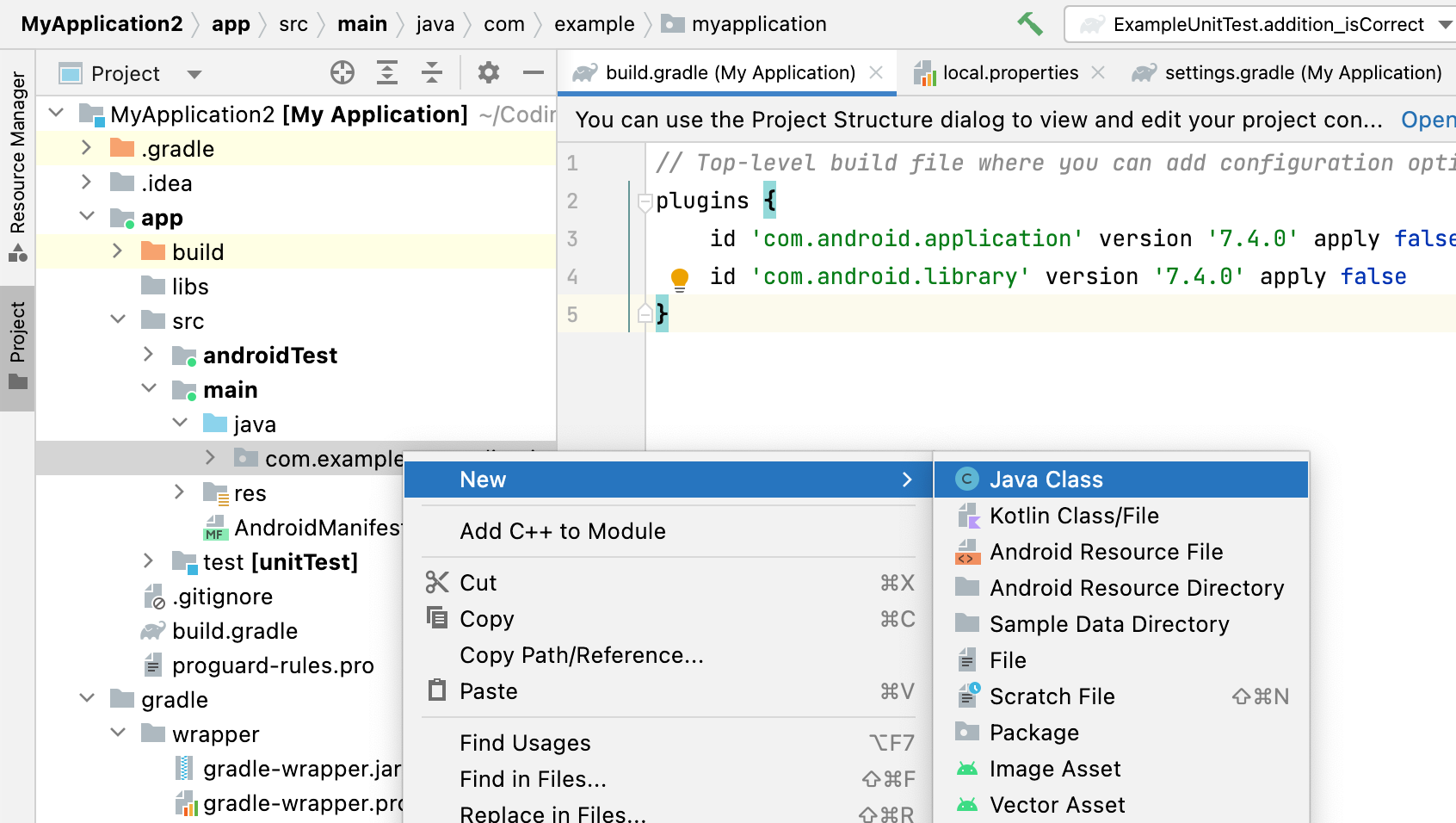Click the Make Project hammer icon

coord(1030,24)
